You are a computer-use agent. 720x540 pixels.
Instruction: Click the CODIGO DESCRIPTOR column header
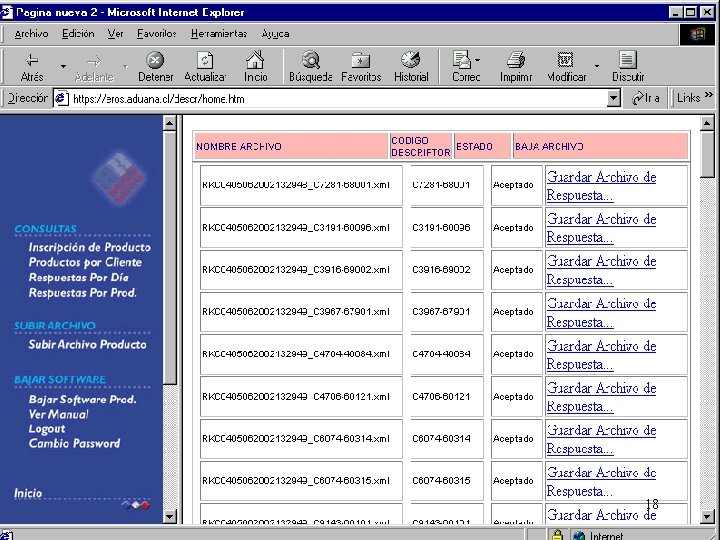pyautogui.click(x=421, y=146)
